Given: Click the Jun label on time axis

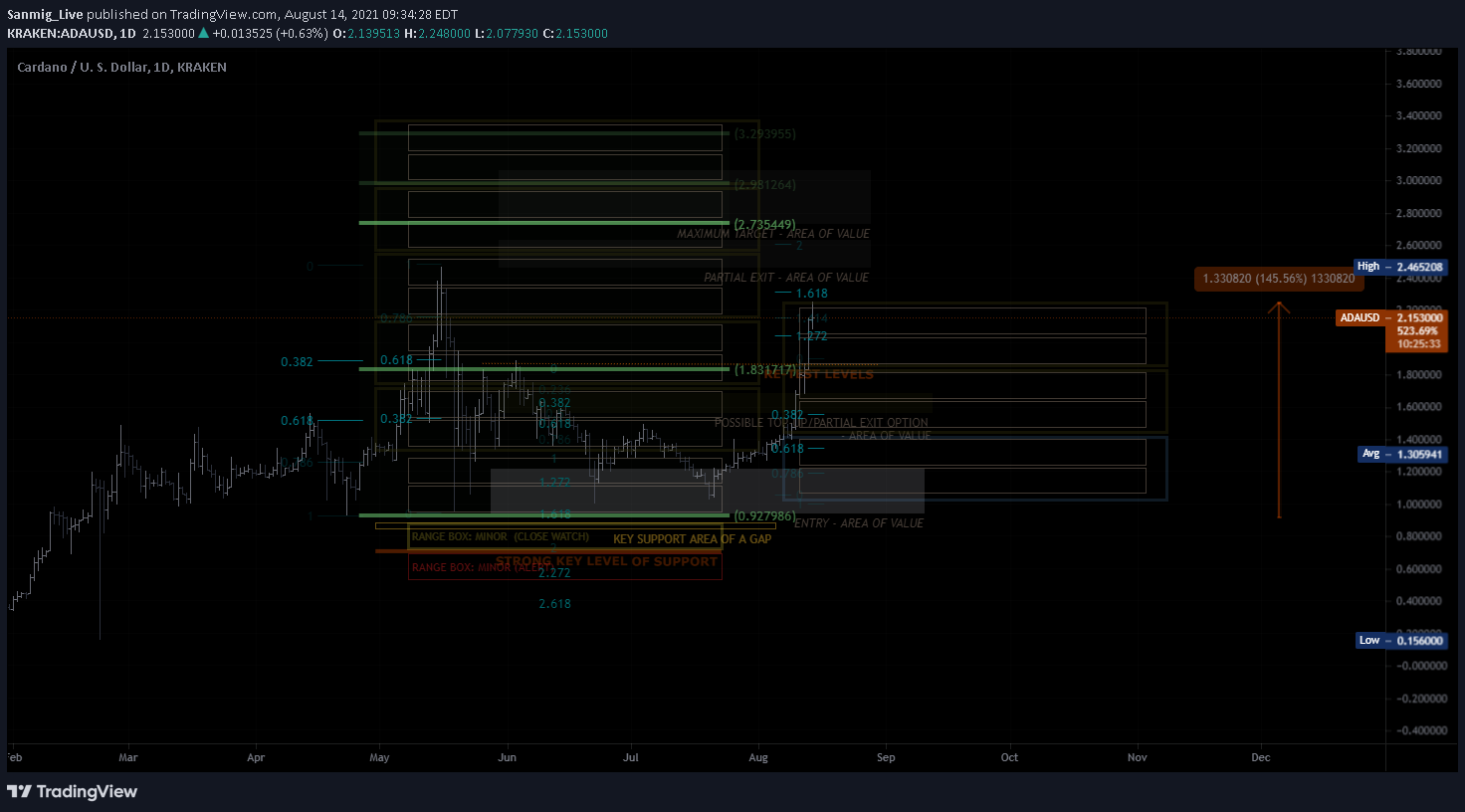Looking at the screenshot, I should point(508,757).
